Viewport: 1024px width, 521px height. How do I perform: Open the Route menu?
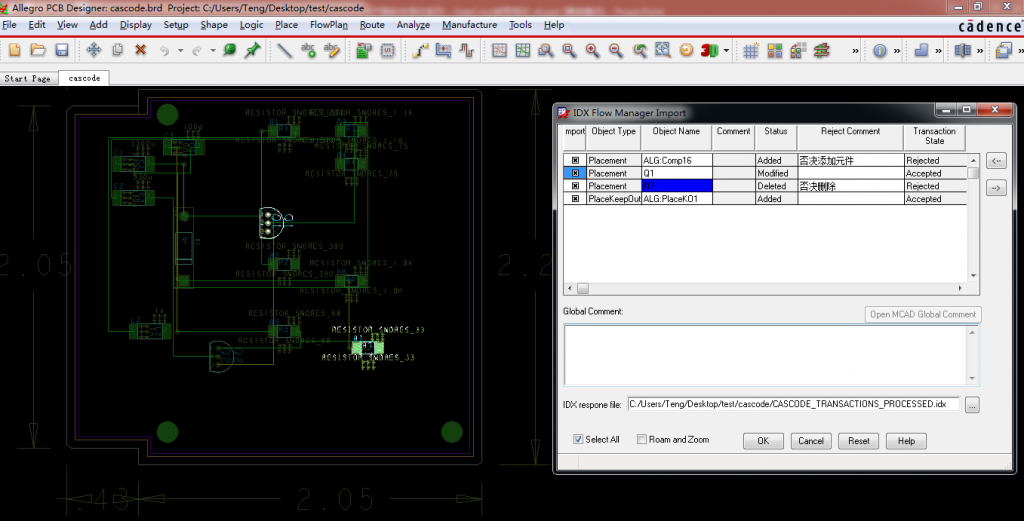[x=372, y=25]
